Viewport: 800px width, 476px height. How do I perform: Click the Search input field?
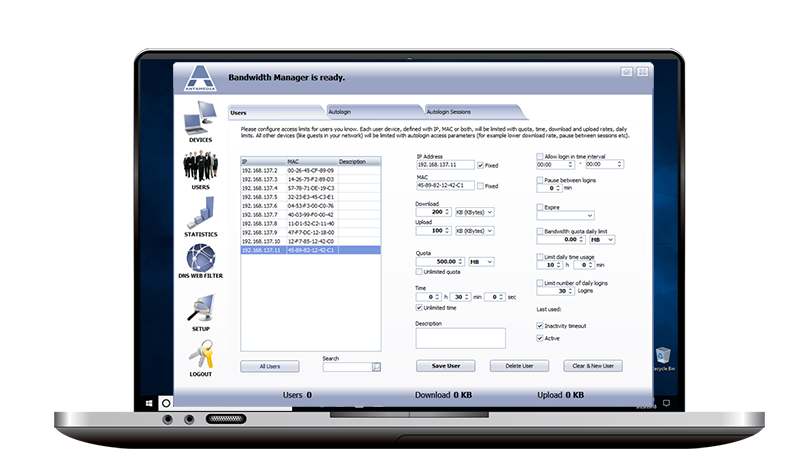click(347, 367)
